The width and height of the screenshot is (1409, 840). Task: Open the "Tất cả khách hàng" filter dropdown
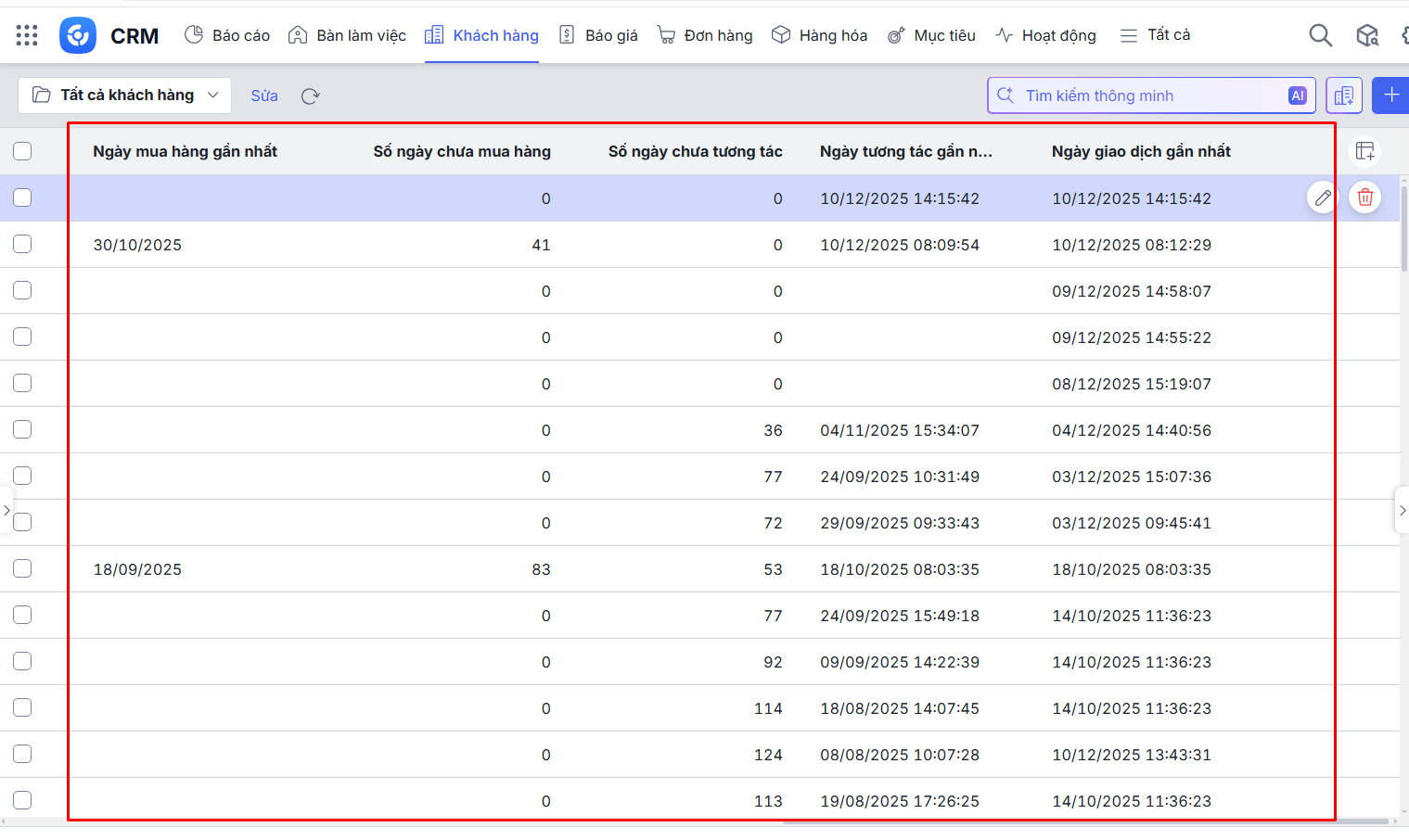125,95
